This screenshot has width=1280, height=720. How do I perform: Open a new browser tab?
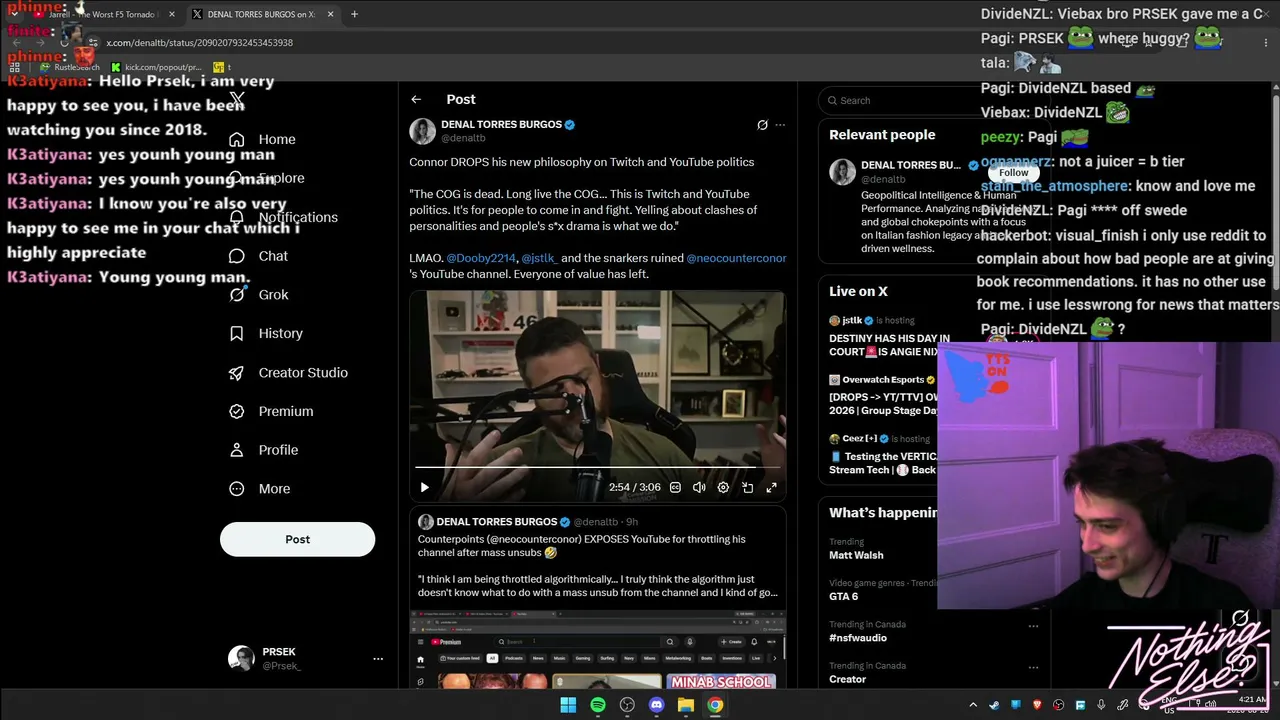pos(354,14)
